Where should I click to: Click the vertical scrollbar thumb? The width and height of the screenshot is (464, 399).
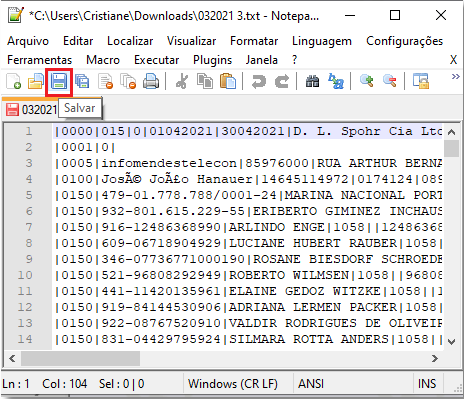click(452, 148)
